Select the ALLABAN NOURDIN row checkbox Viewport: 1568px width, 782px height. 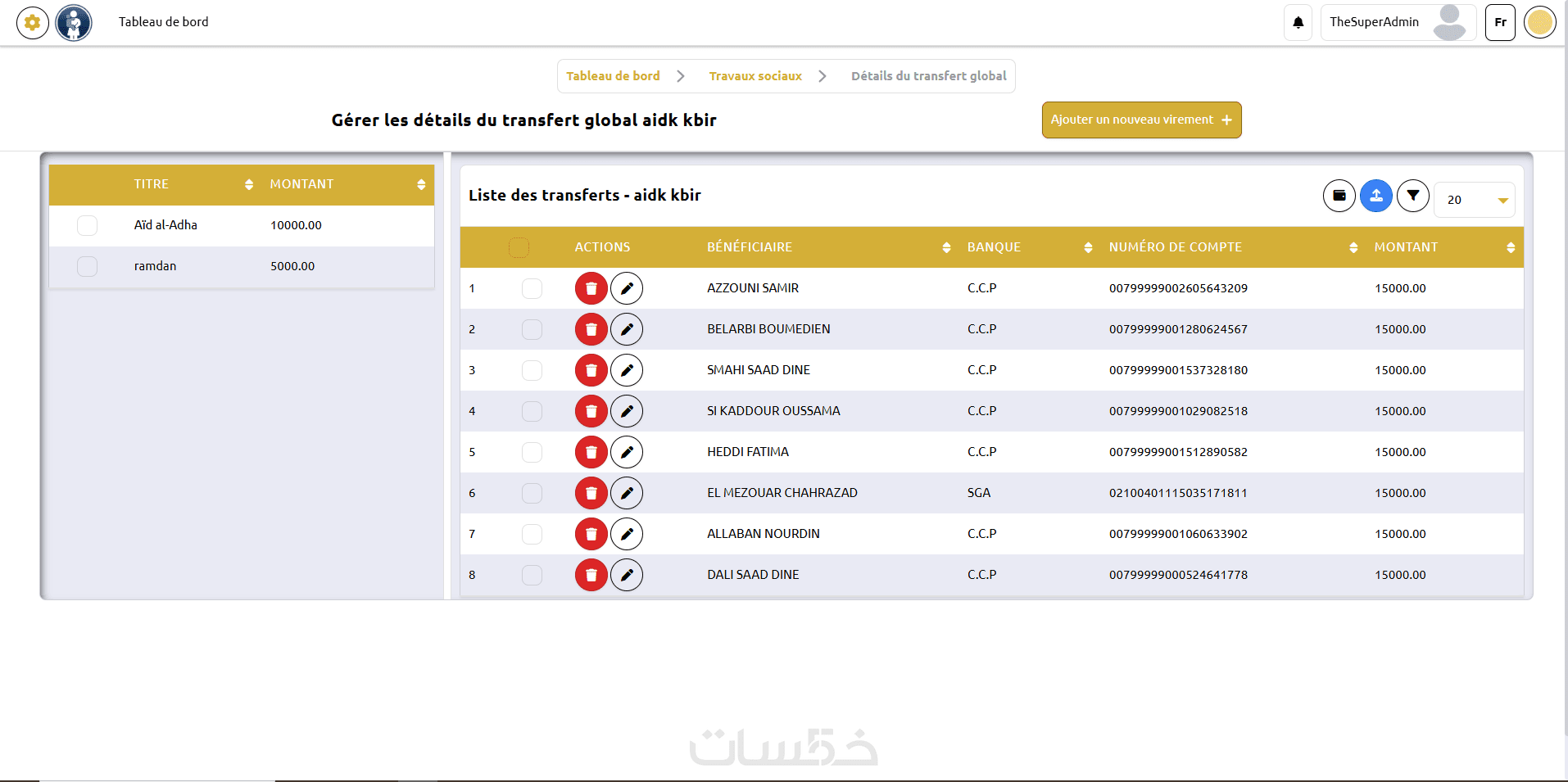[x=532, y=534]
